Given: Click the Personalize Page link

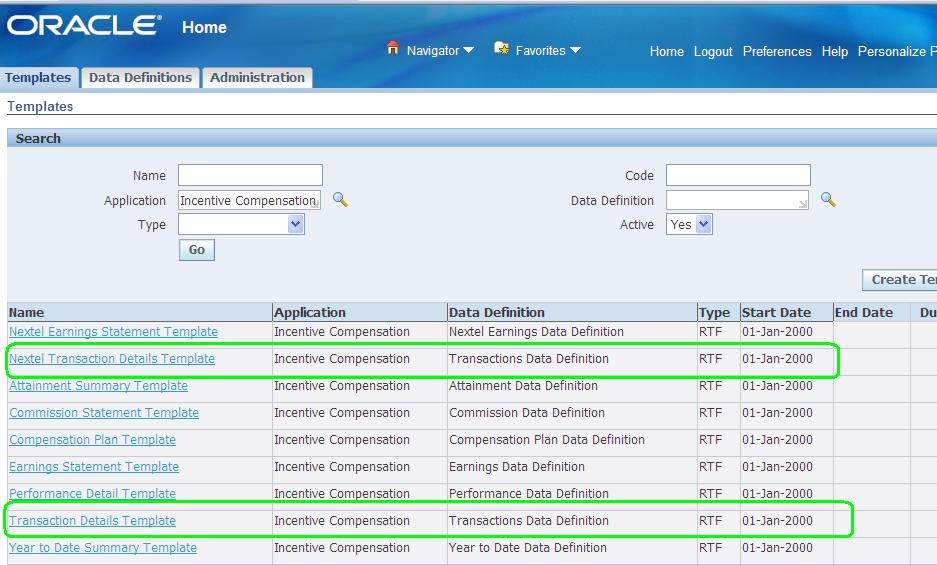Looking at the screenshot, I should 897,51.
